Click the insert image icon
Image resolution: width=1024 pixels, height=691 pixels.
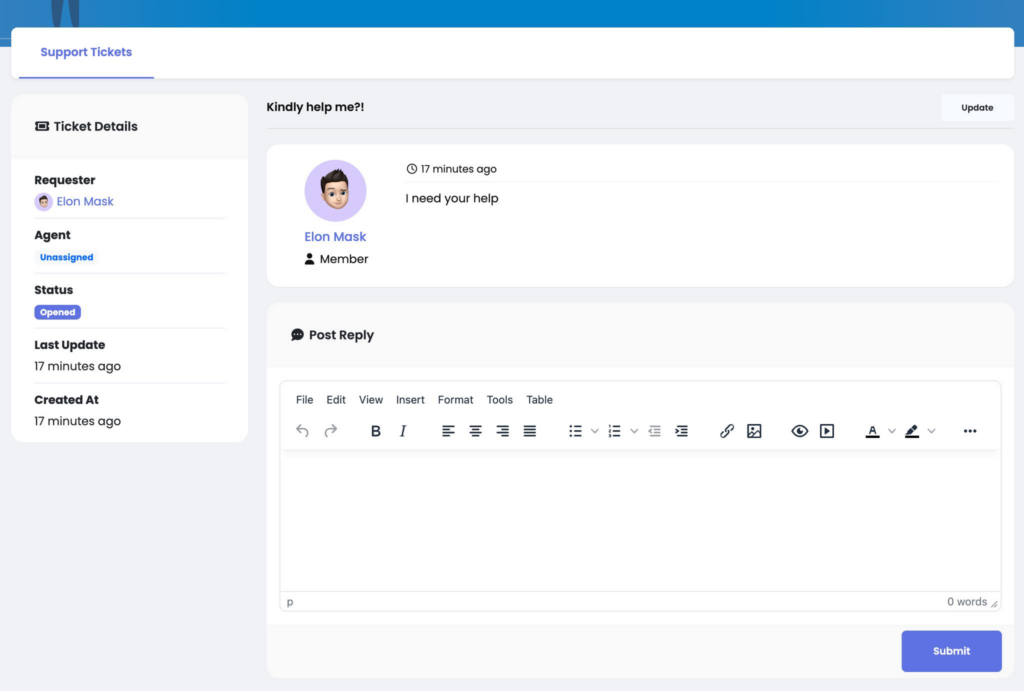754,431
